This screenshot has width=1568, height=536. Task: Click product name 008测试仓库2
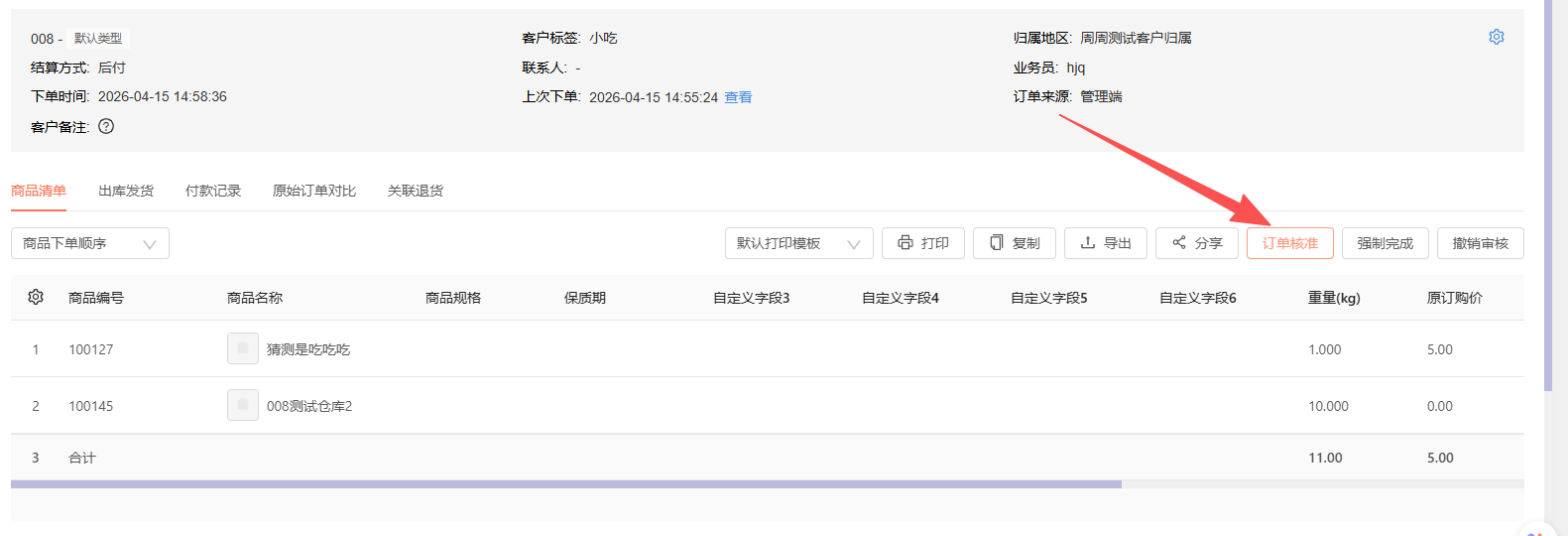309,406
